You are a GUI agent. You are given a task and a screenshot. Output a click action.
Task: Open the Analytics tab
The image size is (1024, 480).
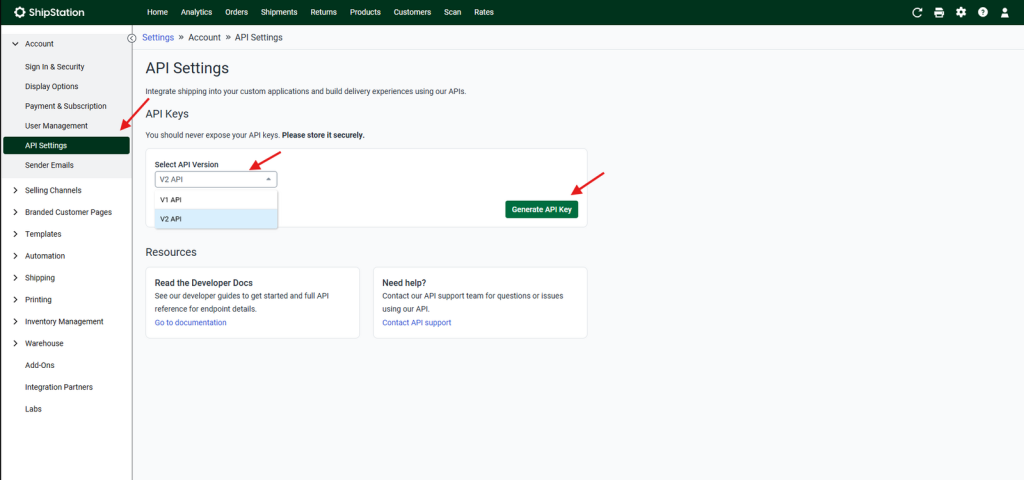[196, 12]
